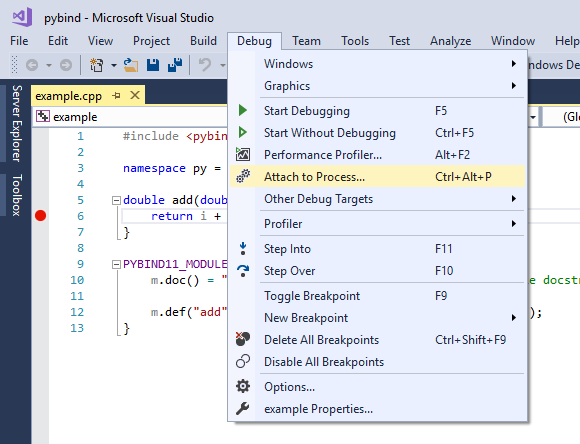Open the Build menu

pos(203,41)
